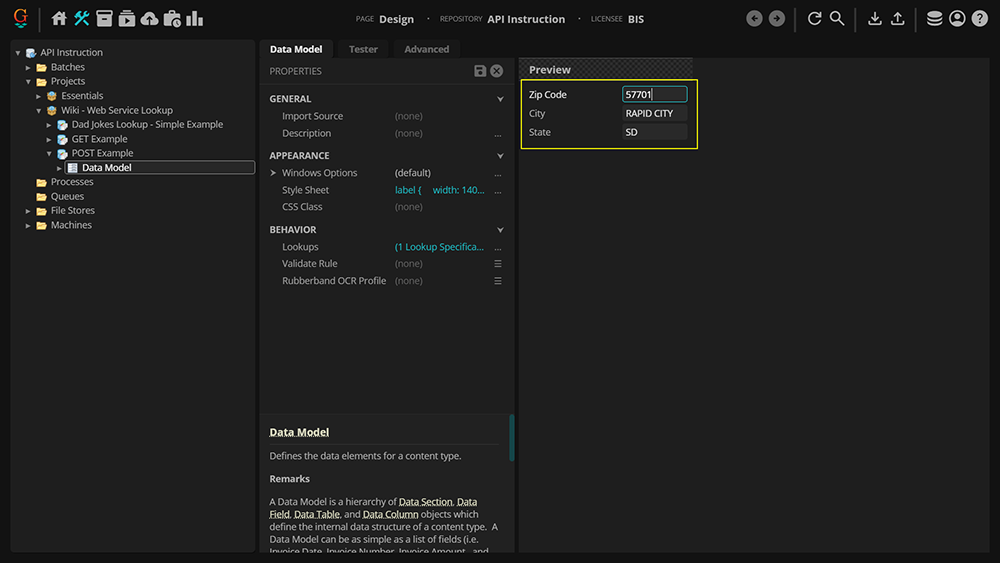
Task: Switch to the Advanced tab
Action: 426,49
